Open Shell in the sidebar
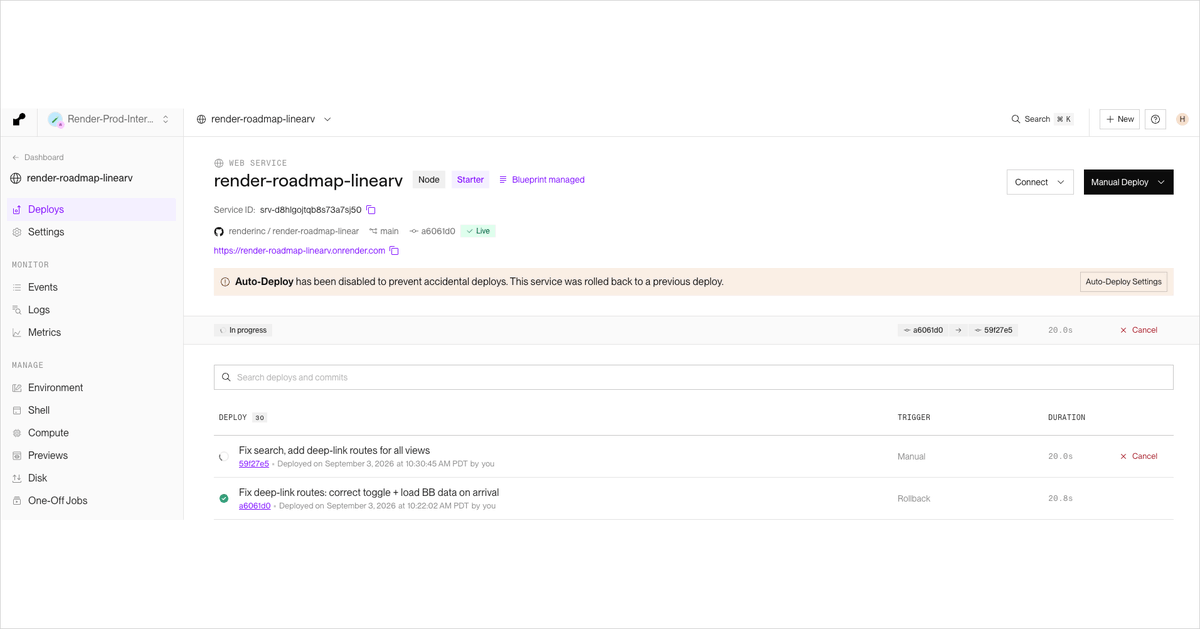The image size is (1200, 629). pos(92,410)
